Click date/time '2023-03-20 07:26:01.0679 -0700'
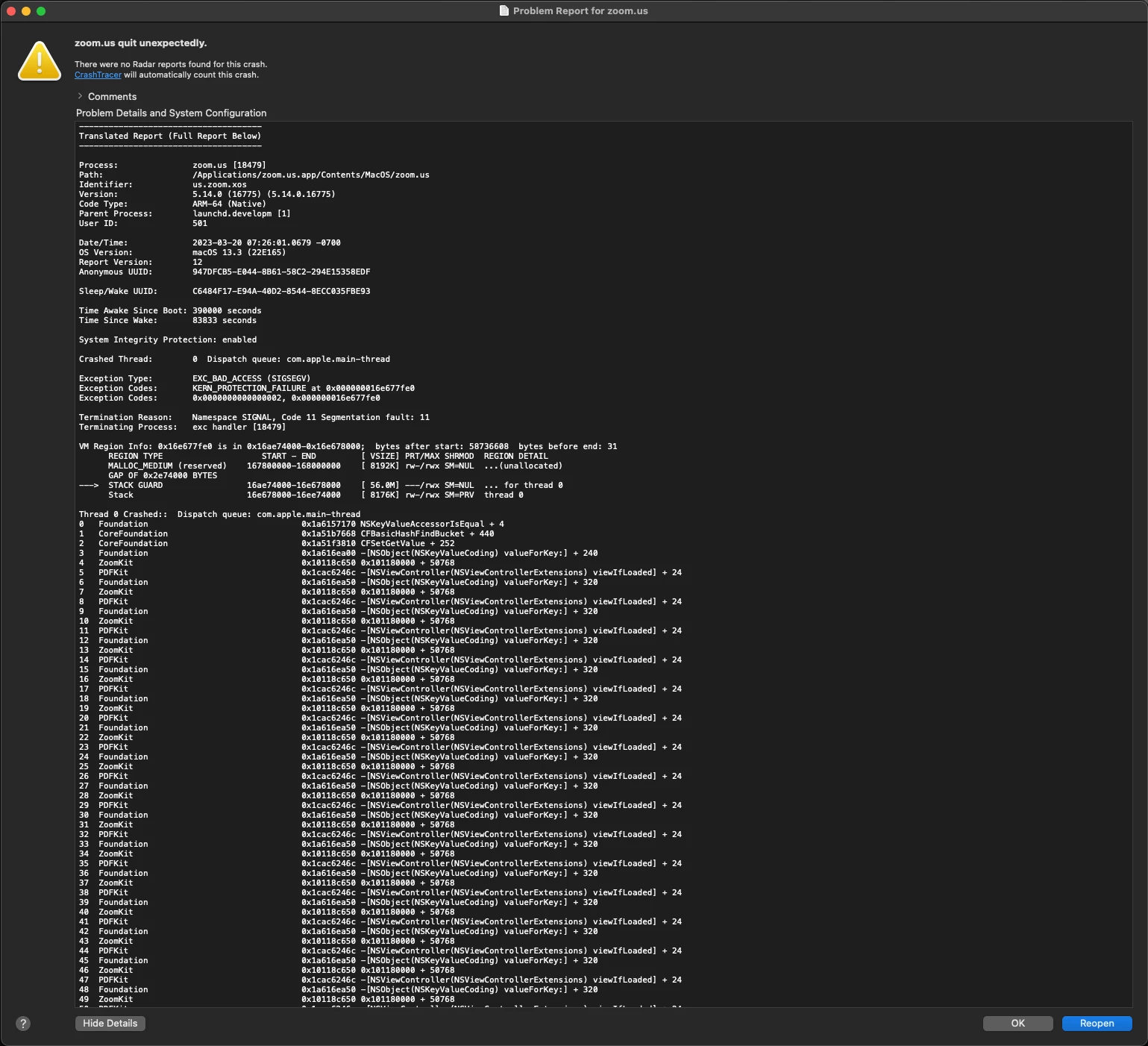The width and height of the screenshot is (1148, 1046). click(x=266, y=242)
